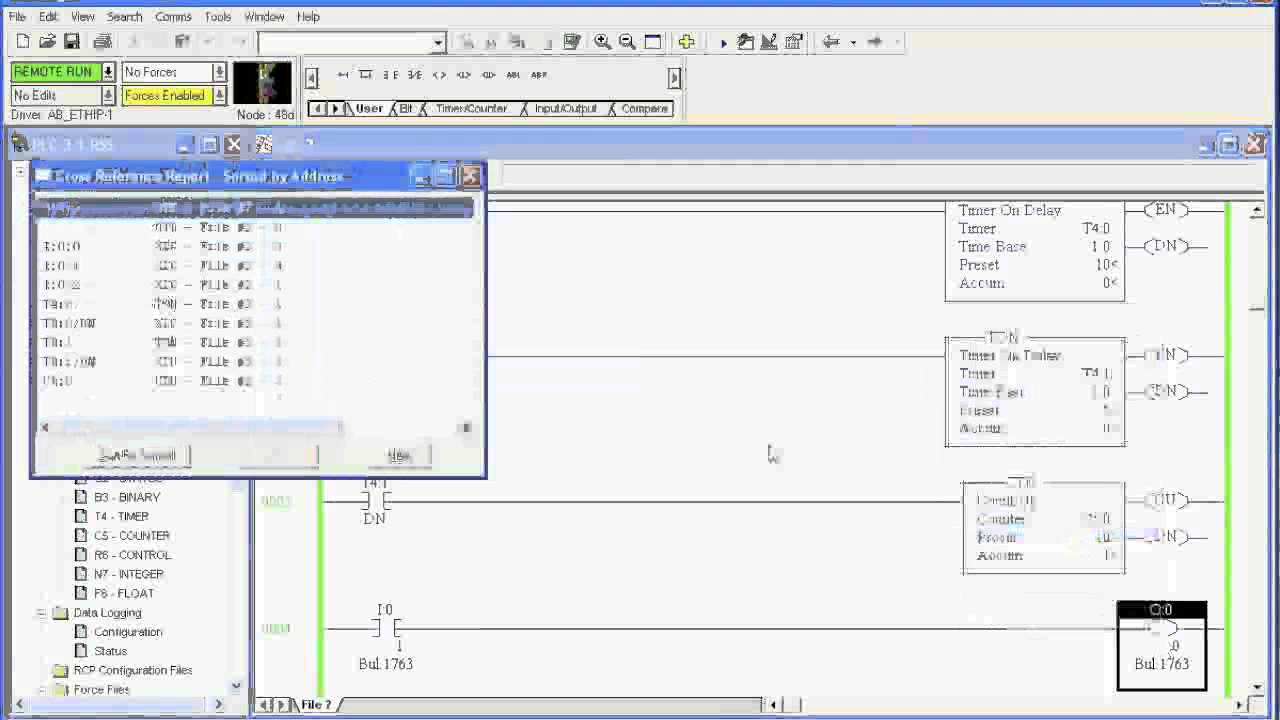Open the Tools menu
1280x720 pixels.
point(218,16)
